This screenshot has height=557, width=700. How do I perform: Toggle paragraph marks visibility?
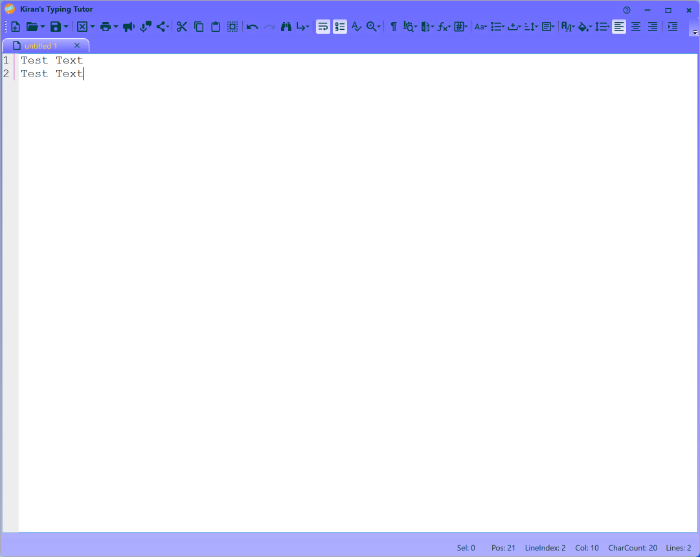(x=393, y=27)
